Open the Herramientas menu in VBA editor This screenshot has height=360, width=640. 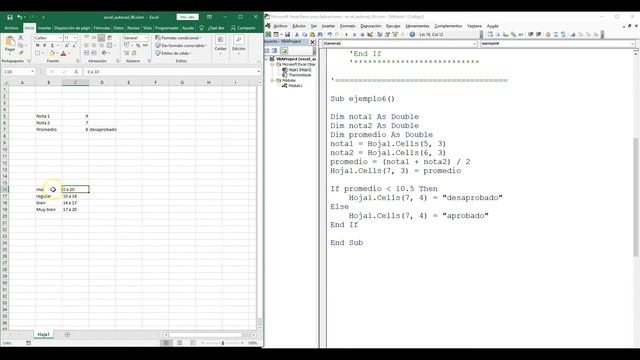tap(417, 26)
